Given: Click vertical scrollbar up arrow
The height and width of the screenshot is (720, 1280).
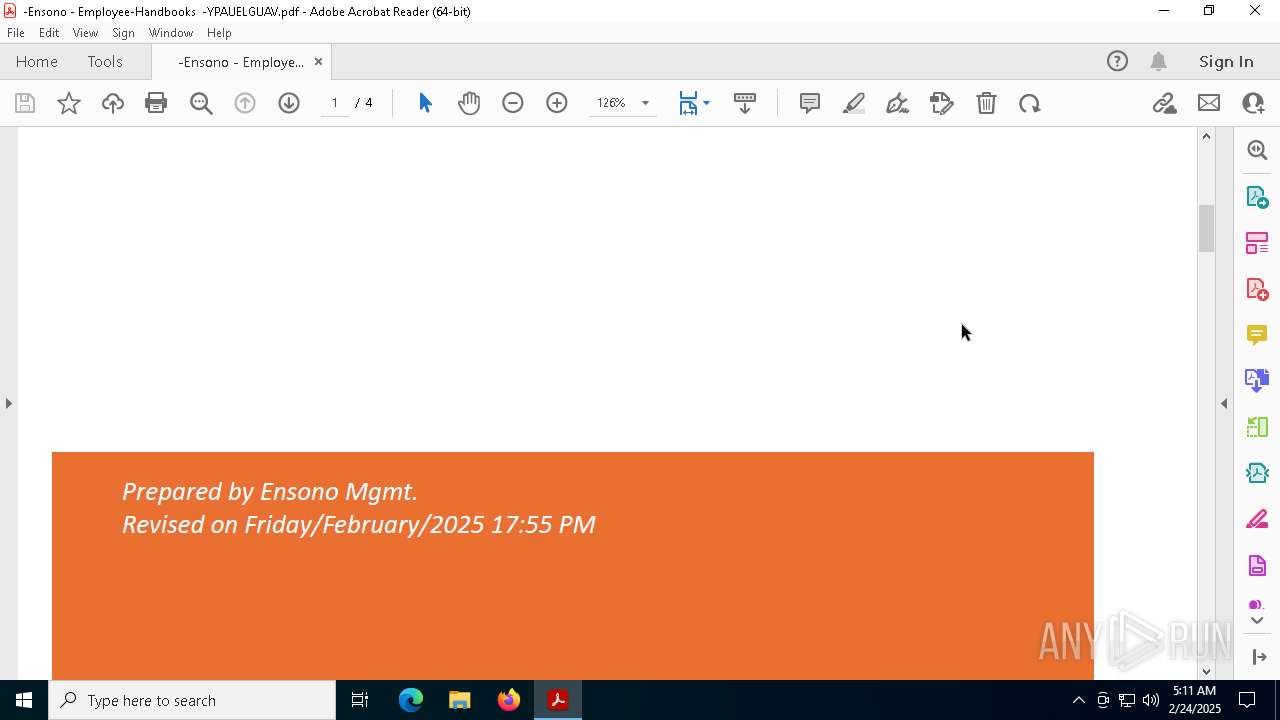Looking at the screenshot, I should [1206, 136].
